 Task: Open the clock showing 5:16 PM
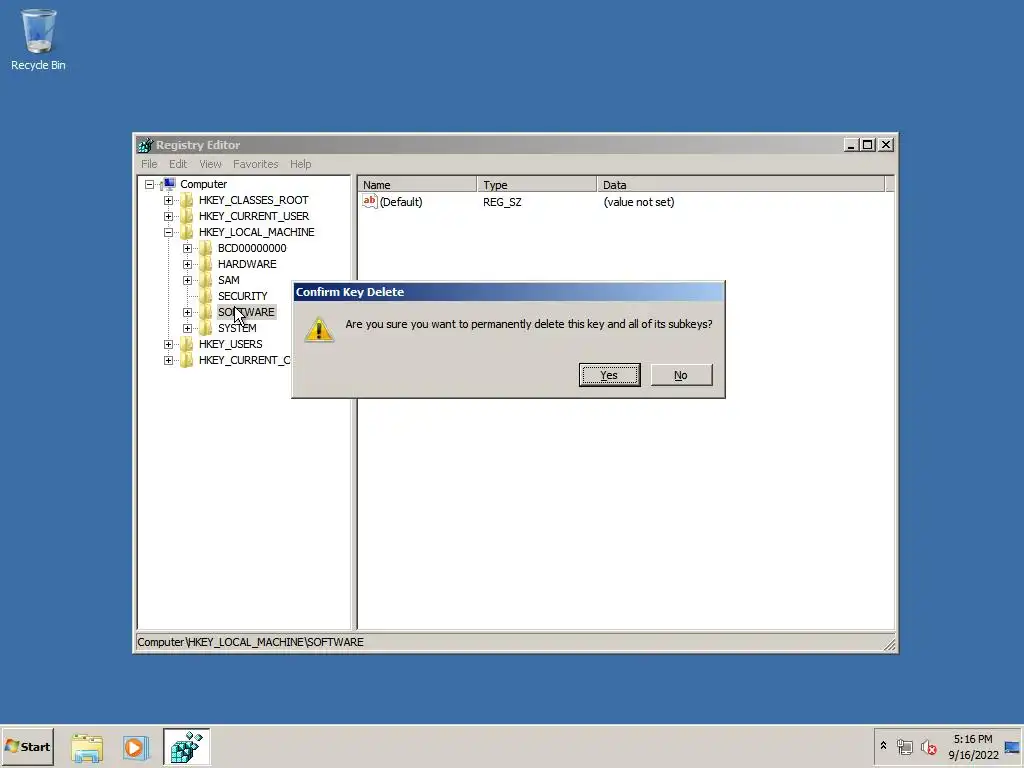tap(973, 746)
